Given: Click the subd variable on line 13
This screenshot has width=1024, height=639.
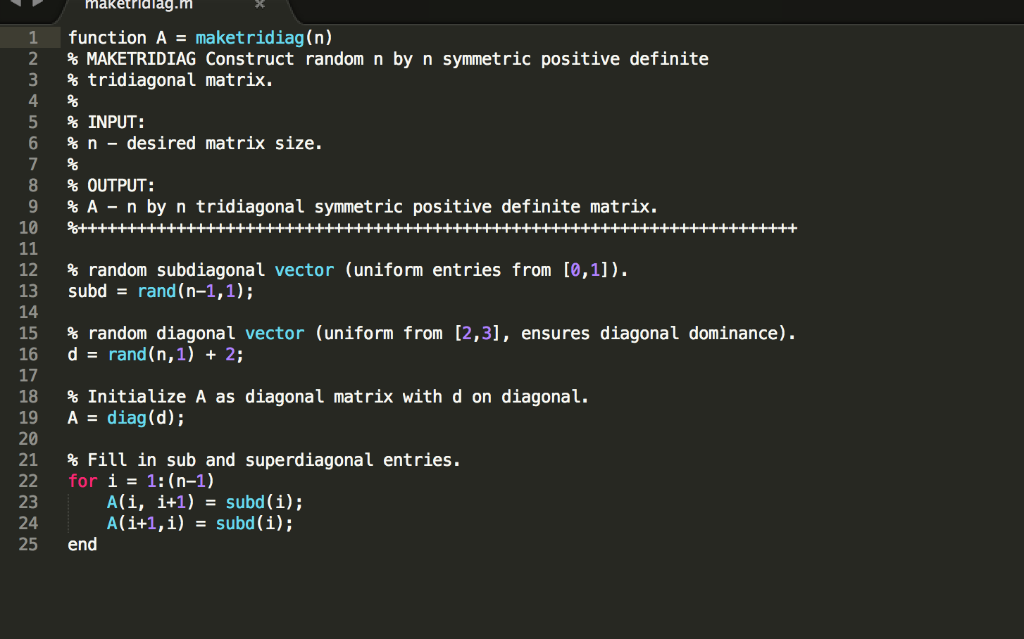Looking at the screenshot, I should (85, 291).
